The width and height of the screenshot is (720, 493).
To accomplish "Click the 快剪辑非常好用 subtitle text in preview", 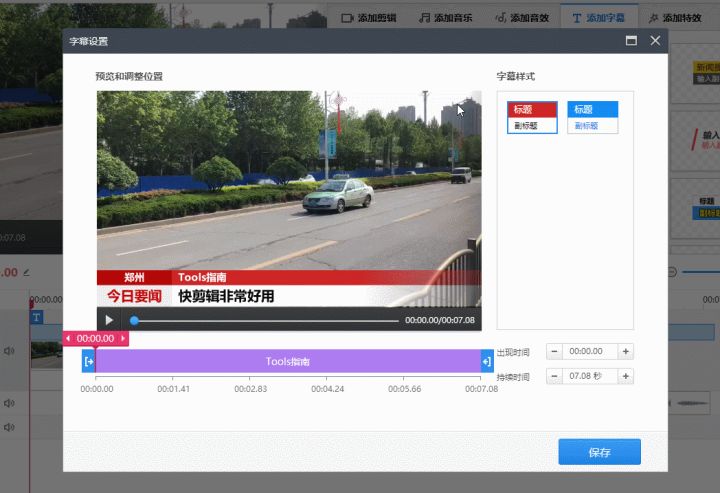I will coord(226,296).
